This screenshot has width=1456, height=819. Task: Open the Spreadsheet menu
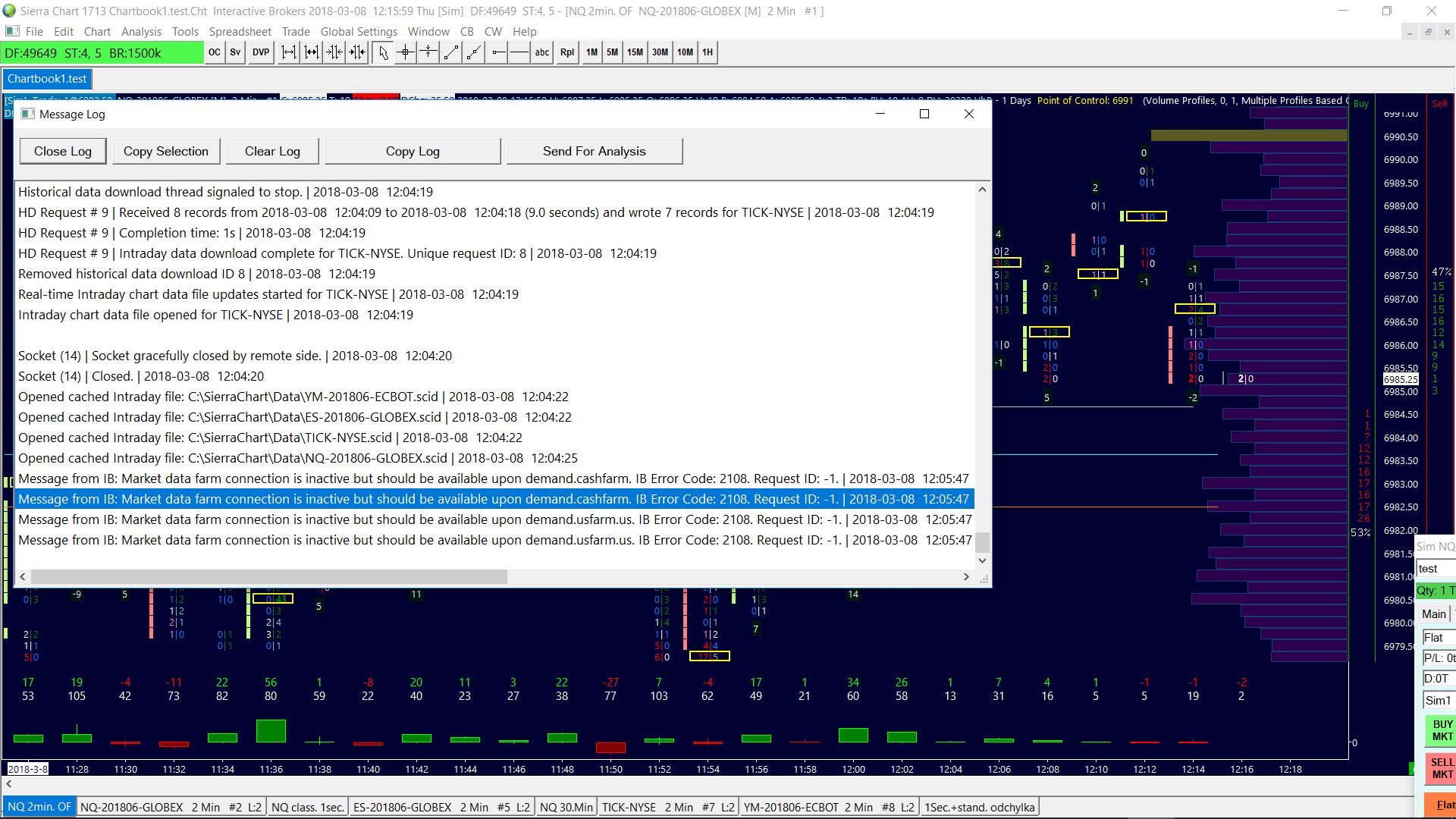click(x=240, y=31)
